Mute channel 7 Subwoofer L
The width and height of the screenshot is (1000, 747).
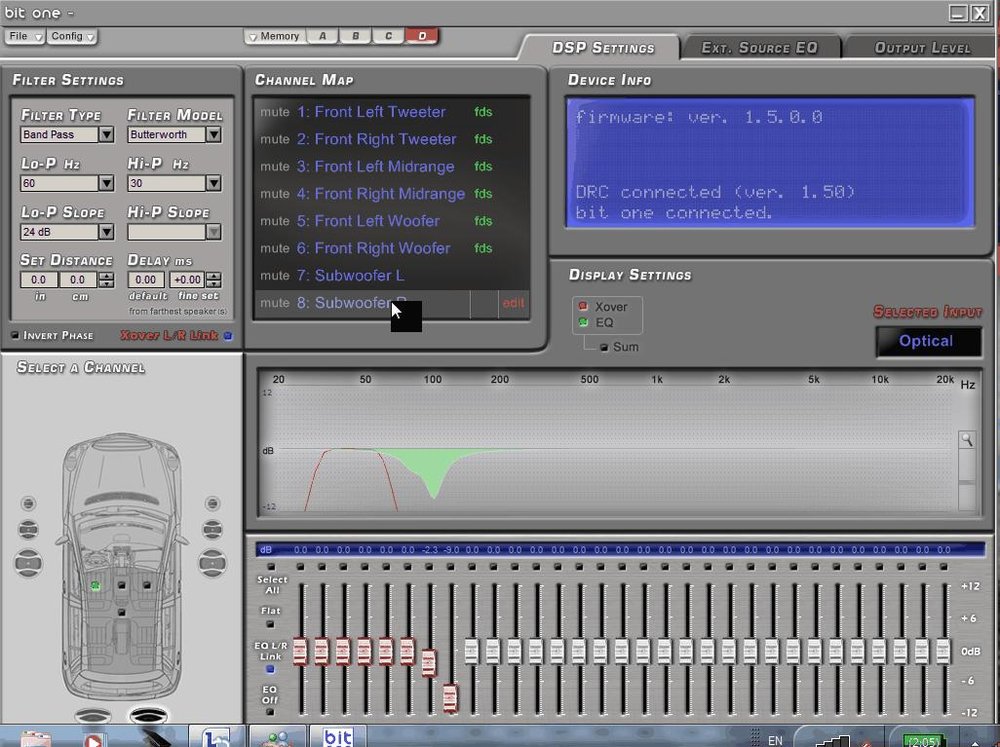tap(274, 276)
